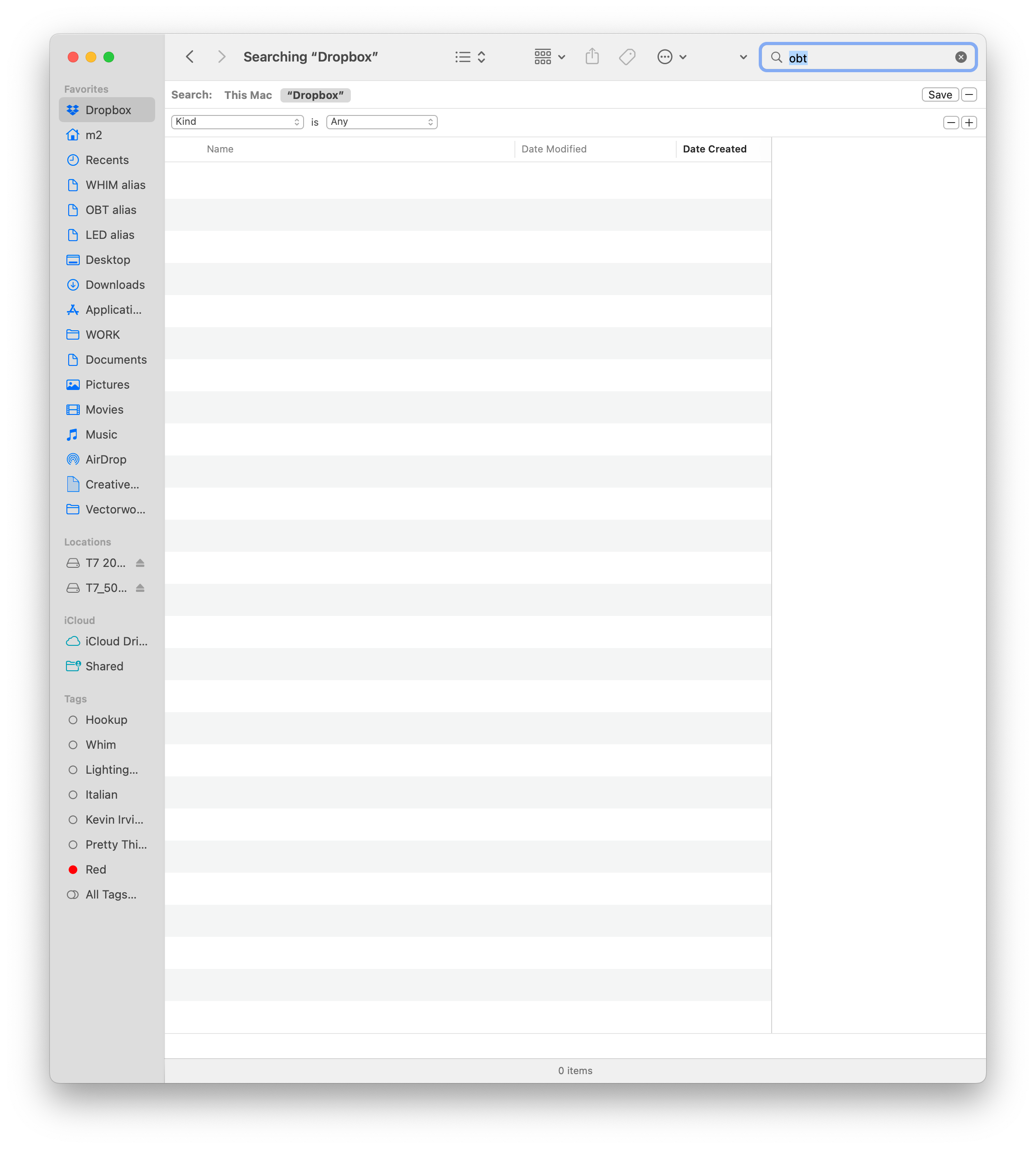Click the Share icon in toolbar
1036x1149 pixels.
point(592,57)
